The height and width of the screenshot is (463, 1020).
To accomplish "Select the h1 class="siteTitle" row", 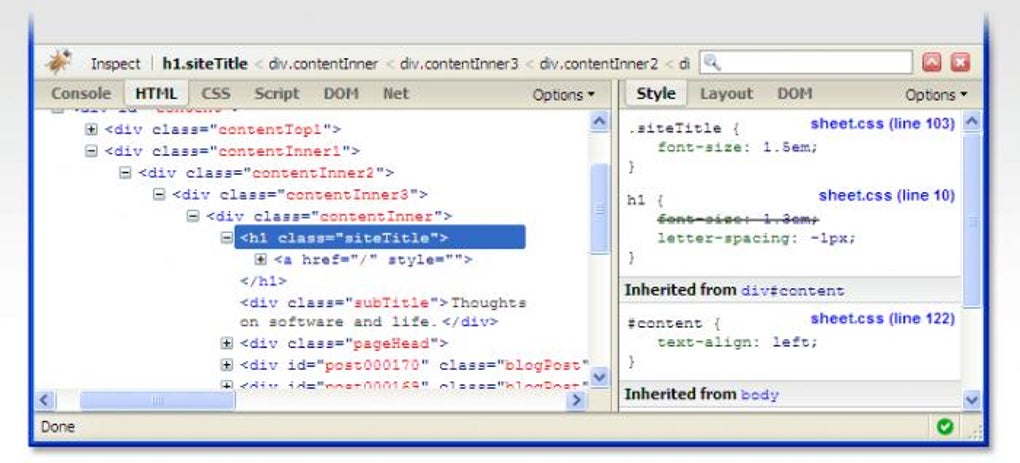I will (x=380, y=237).
